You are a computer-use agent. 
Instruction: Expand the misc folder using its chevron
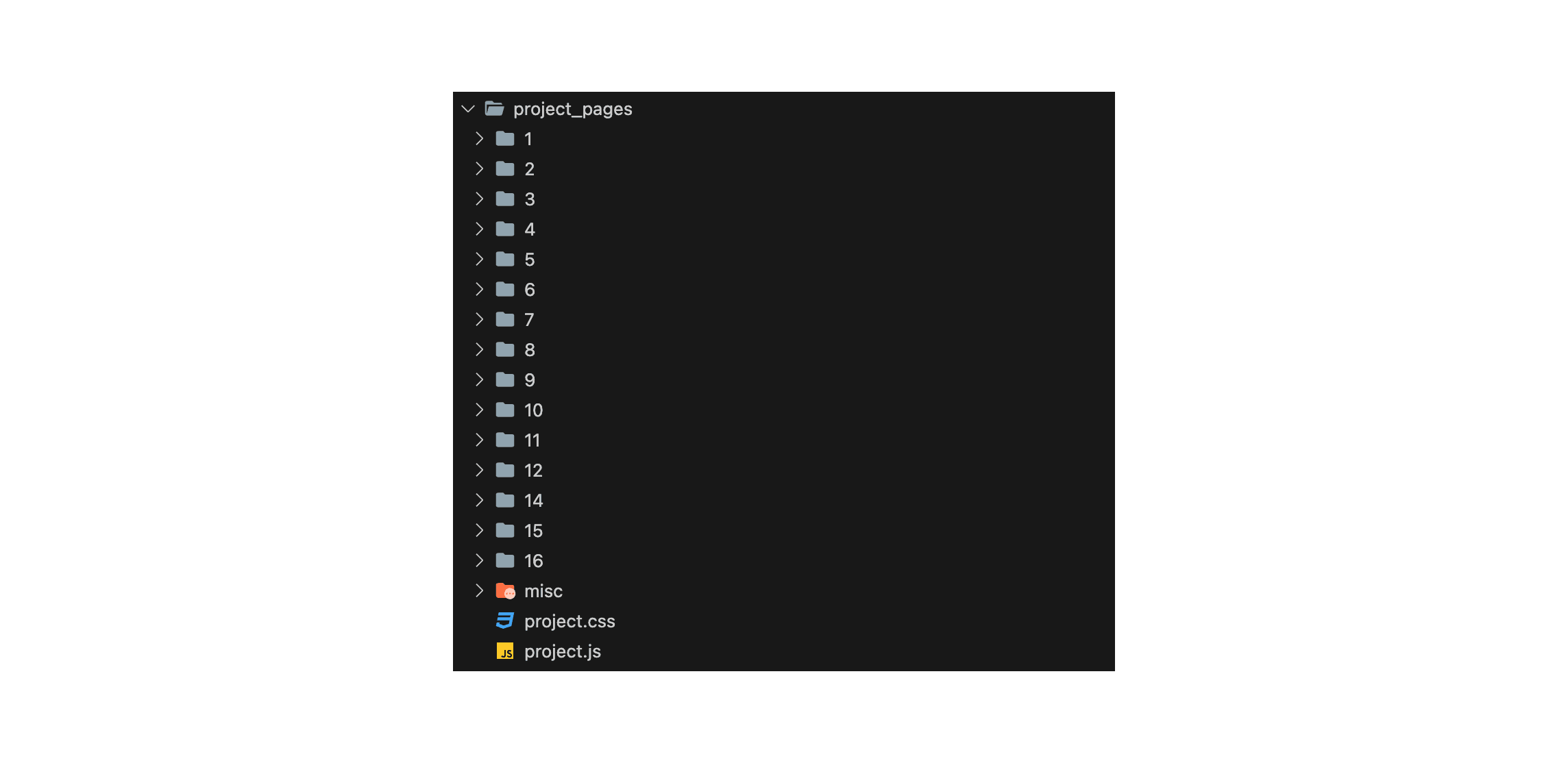point(479,590)
